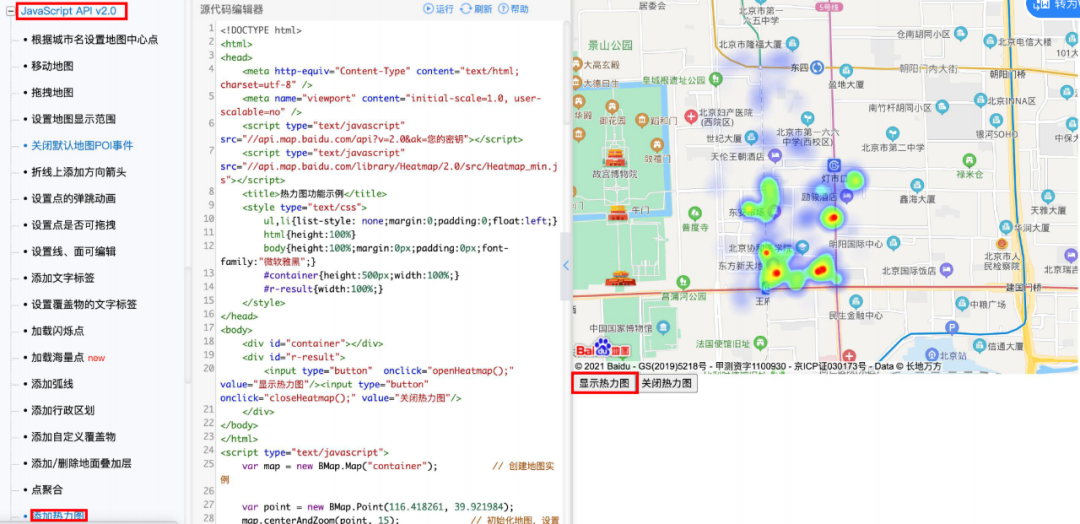Image resolution: width=1080 pixels, height=524 pixels.
Task: Select 折线上添加方向箭头 in the tree
Action: pyautogui.click(x=79, y=172)
